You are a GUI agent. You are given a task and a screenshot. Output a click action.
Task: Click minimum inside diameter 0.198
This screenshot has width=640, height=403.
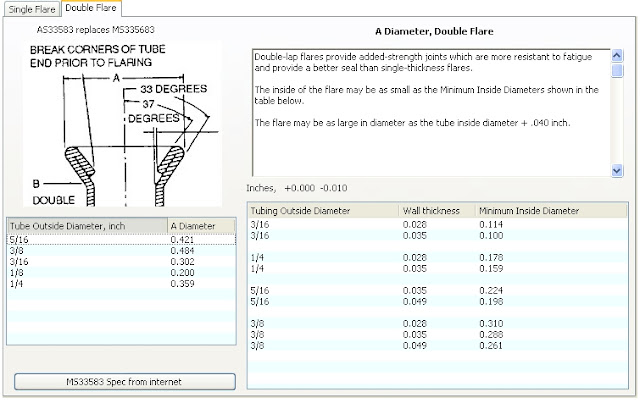coord(491,301)
